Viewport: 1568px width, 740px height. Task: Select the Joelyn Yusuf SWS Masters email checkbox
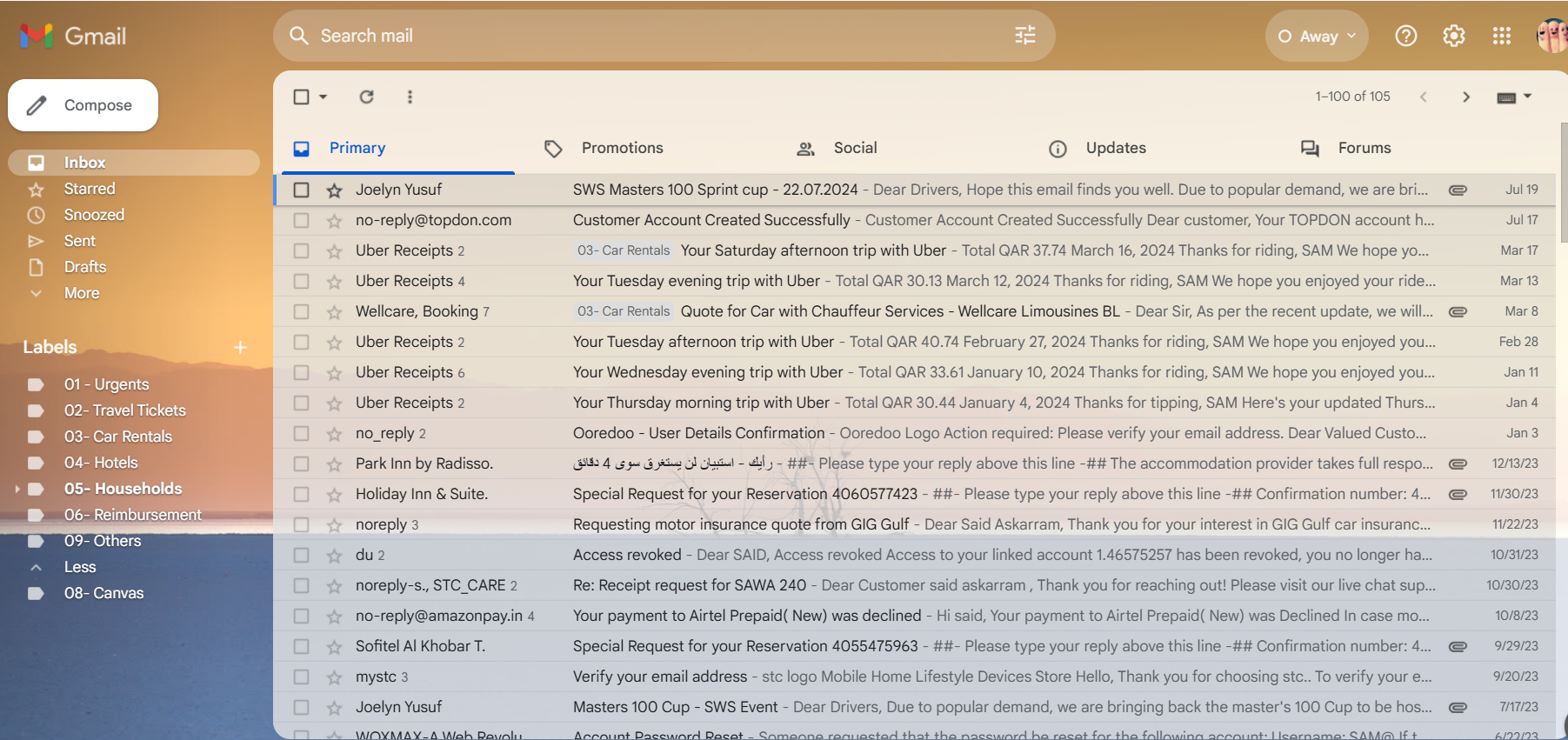[x=302, y=190]
